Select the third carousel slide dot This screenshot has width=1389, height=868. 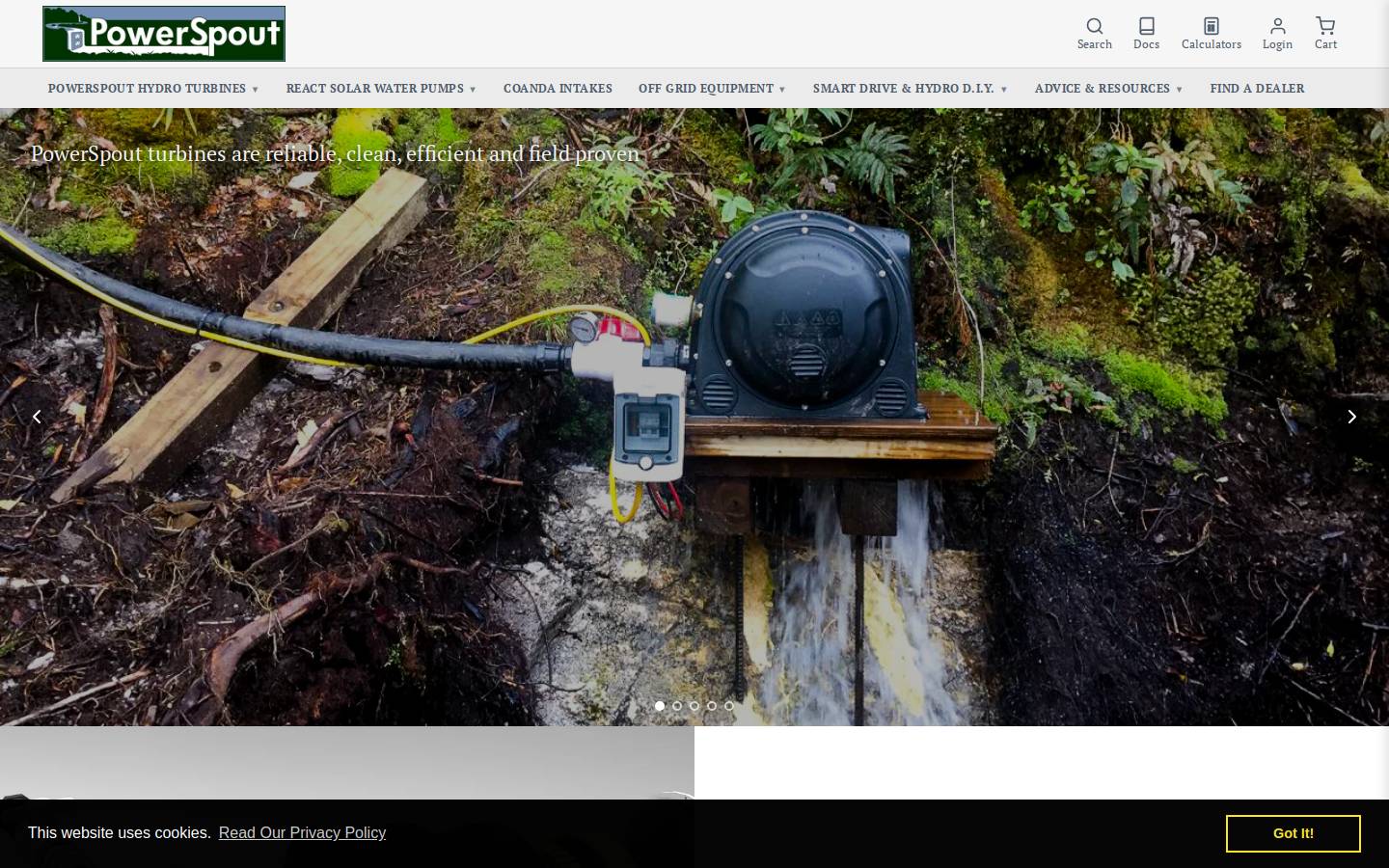(694, 706)
